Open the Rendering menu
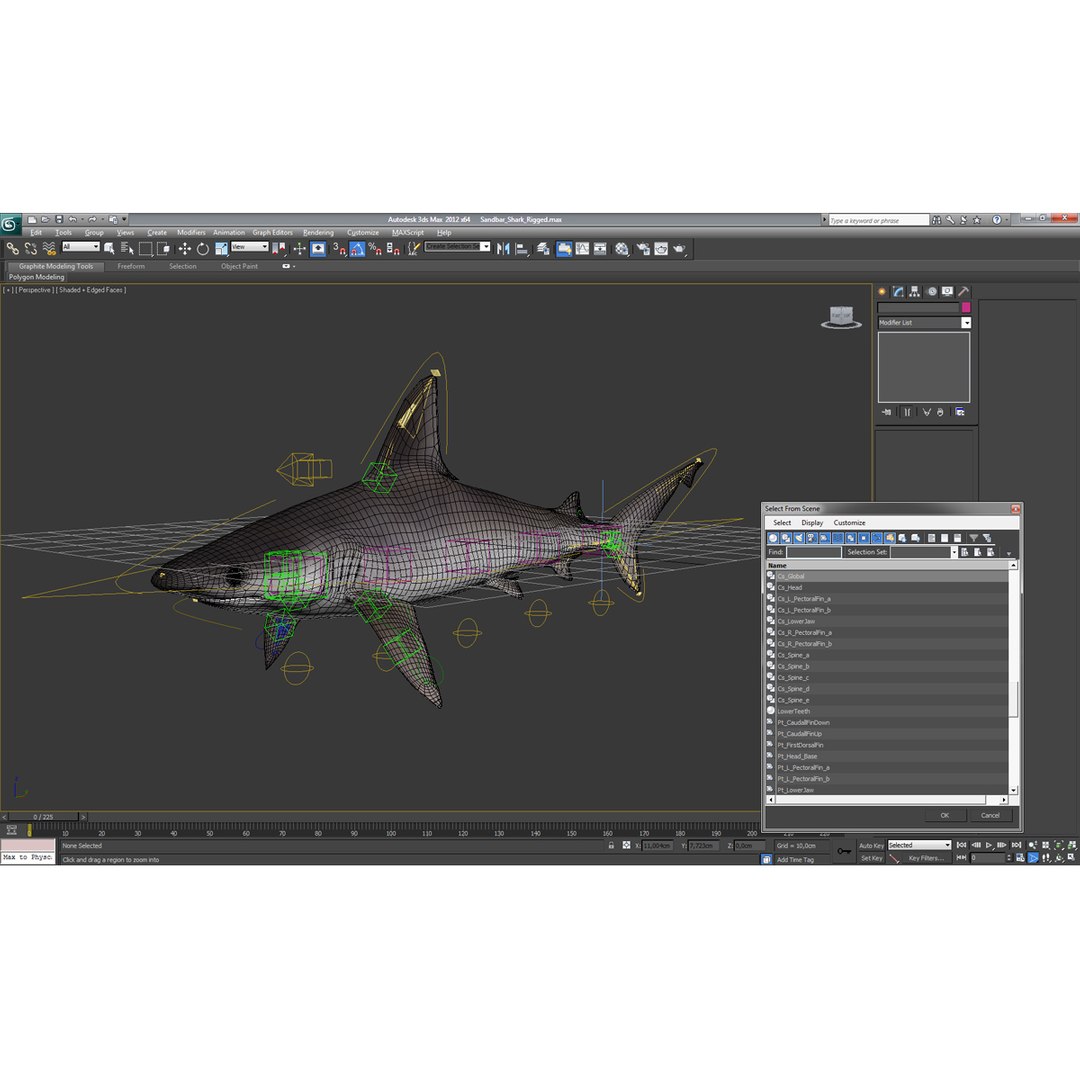1080x1080 pixels. (318, 233)
